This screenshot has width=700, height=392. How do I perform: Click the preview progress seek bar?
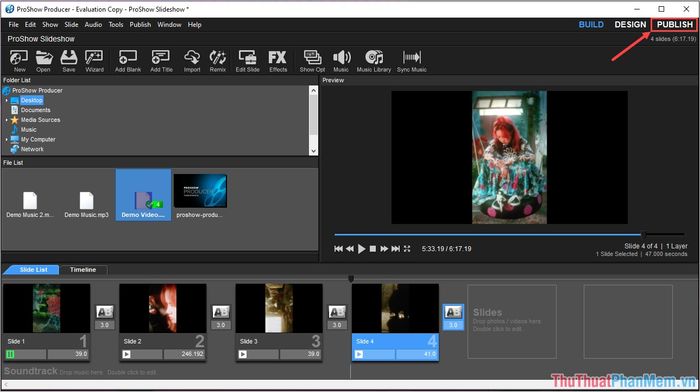(509, 234)
